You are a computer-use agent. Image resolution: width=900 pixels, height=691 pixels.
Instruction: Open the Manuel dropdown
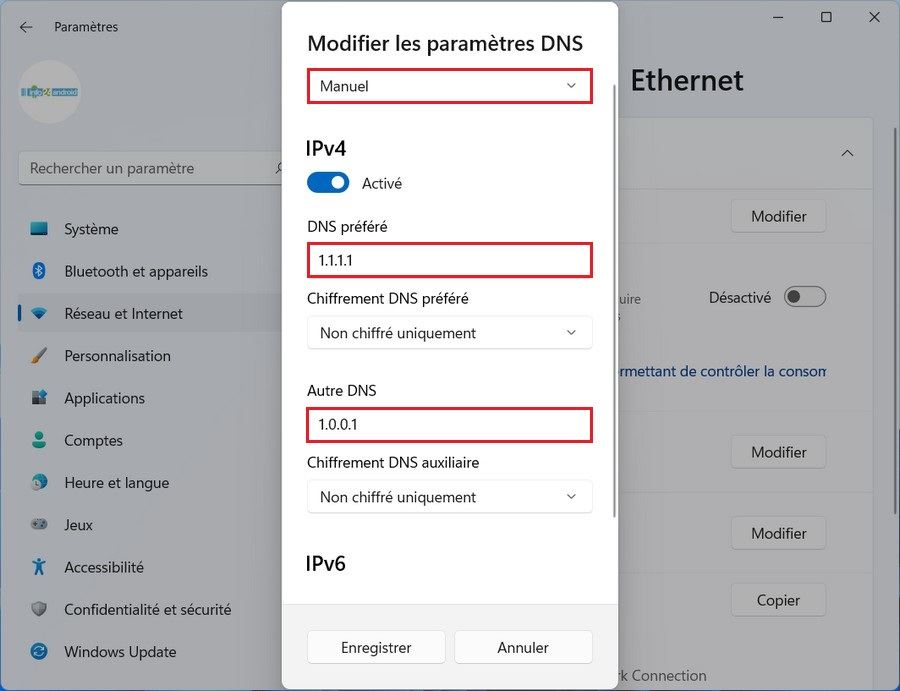(449, 86)
